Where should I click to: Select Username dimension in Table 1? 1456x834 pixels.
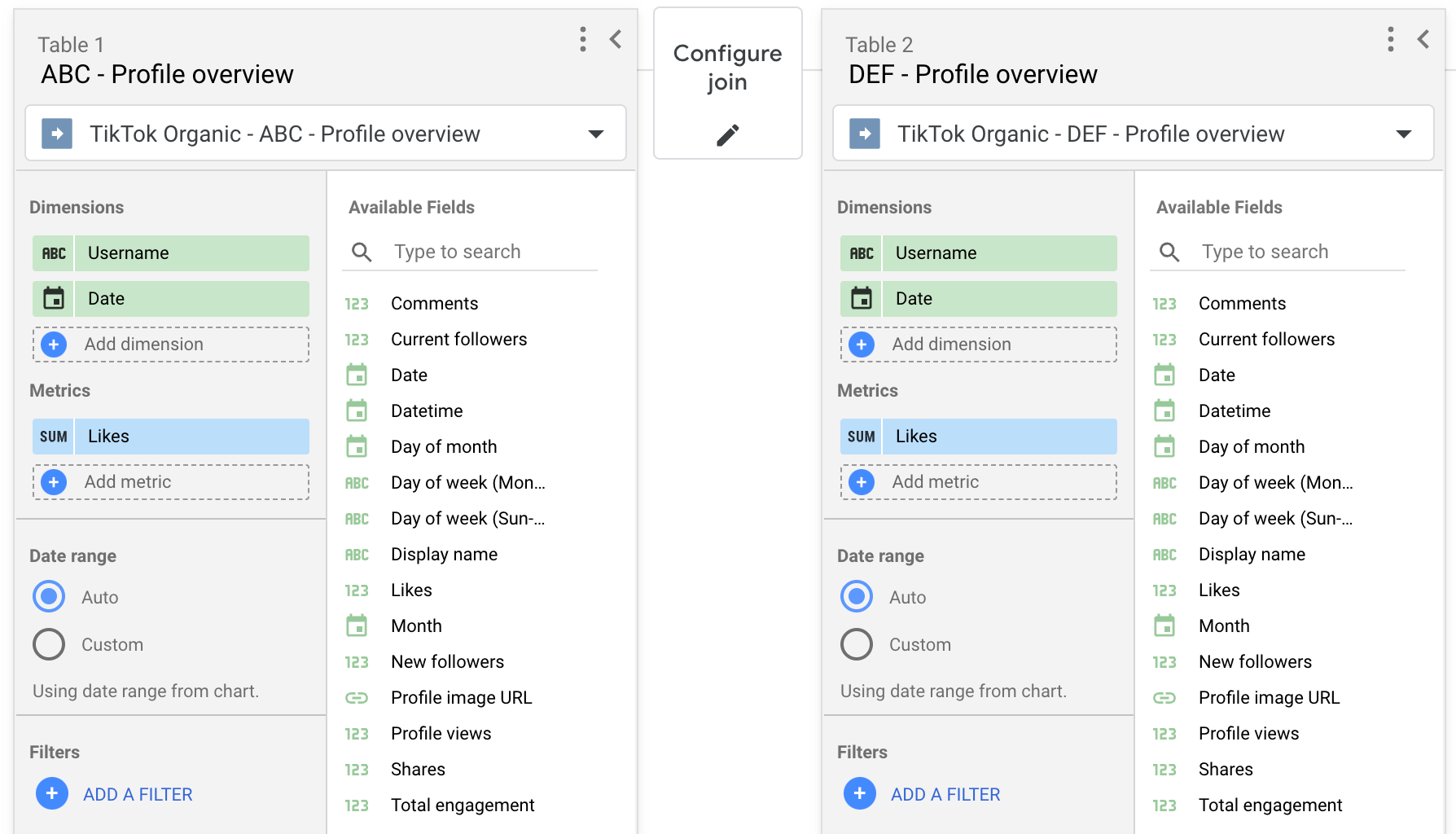171,253
